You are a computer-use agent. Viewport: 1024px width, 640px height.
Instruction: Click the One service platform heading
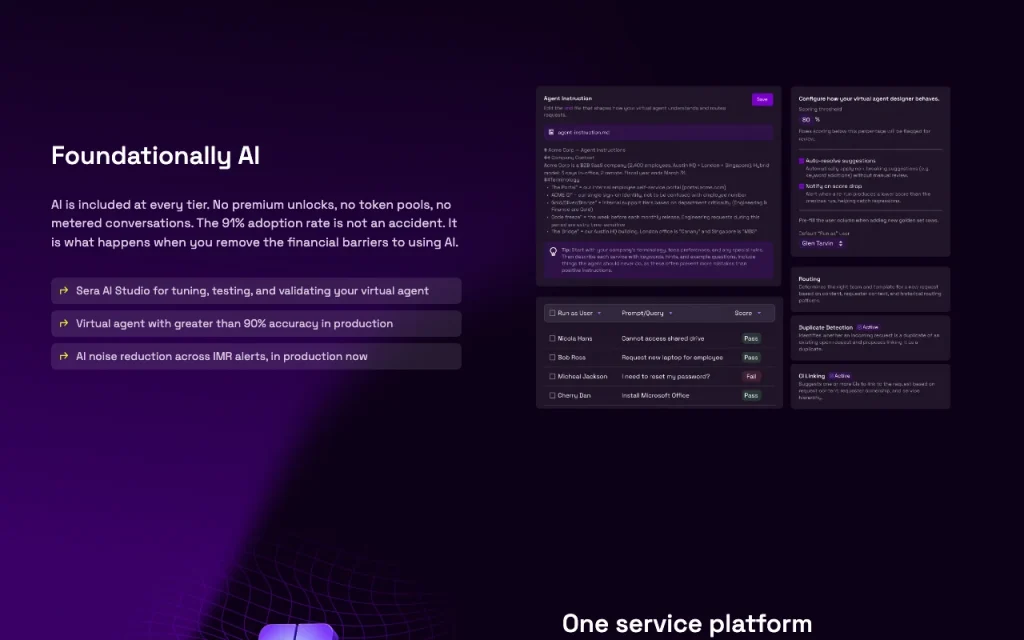point(687,624)
